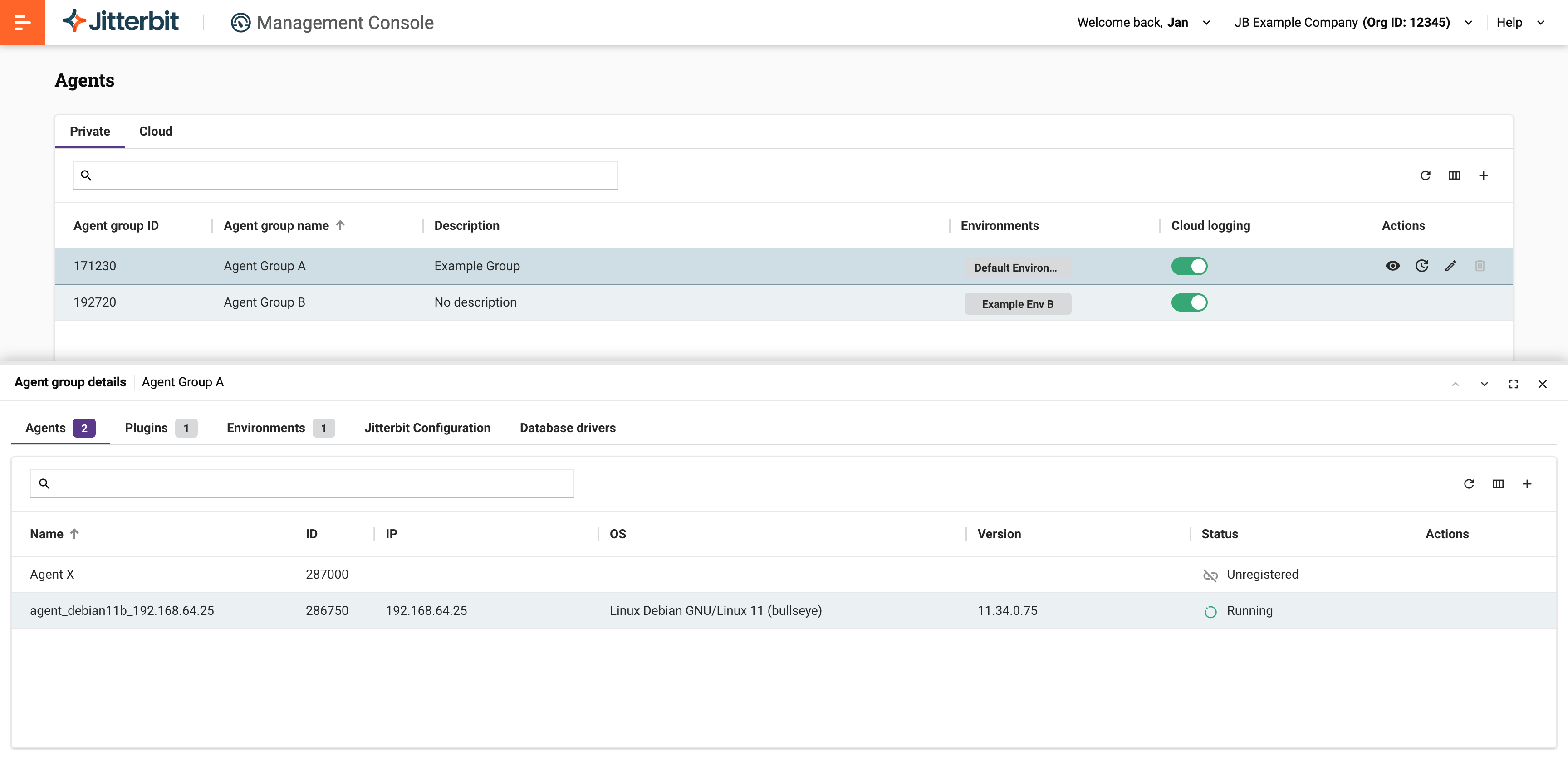
Task: Open the Database drivers tab
Action: click(567, 428)
